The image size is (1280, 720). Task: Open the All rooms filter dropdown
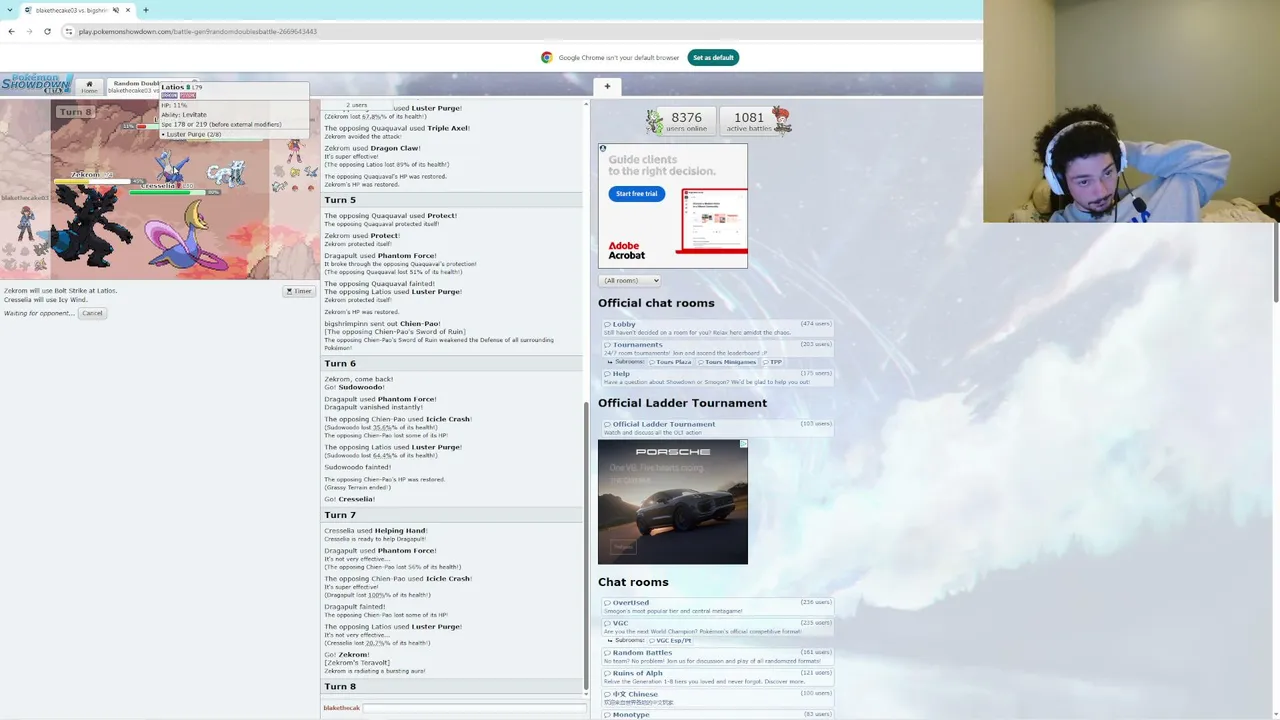point(630,280)
